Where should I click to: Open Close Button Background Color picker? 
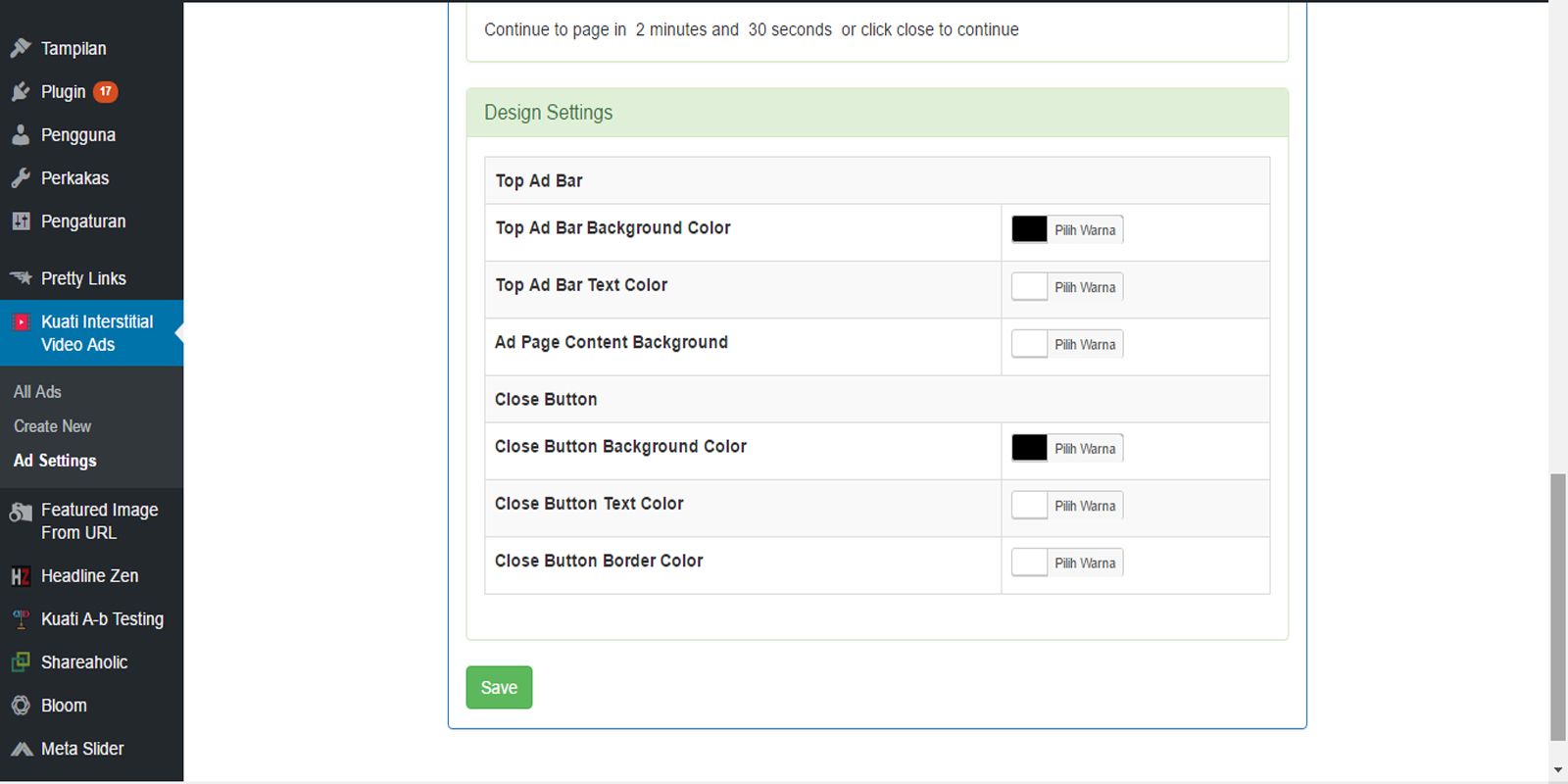tap(1066, 448)
